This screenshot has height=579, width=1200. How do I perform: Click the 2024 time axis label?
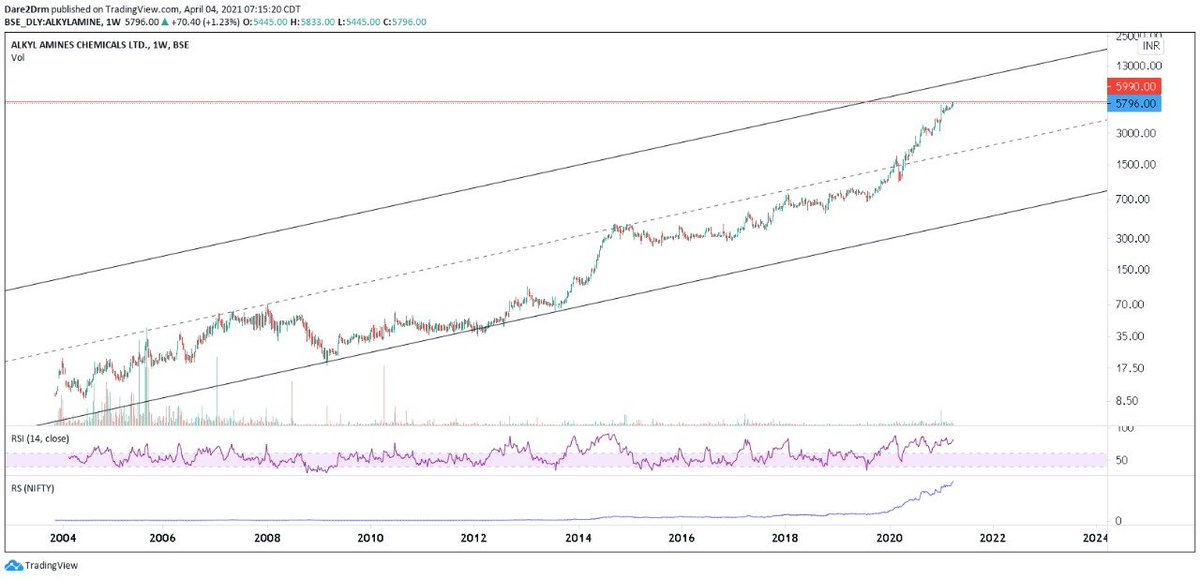pyautogui.click(x=1095, y=537)
